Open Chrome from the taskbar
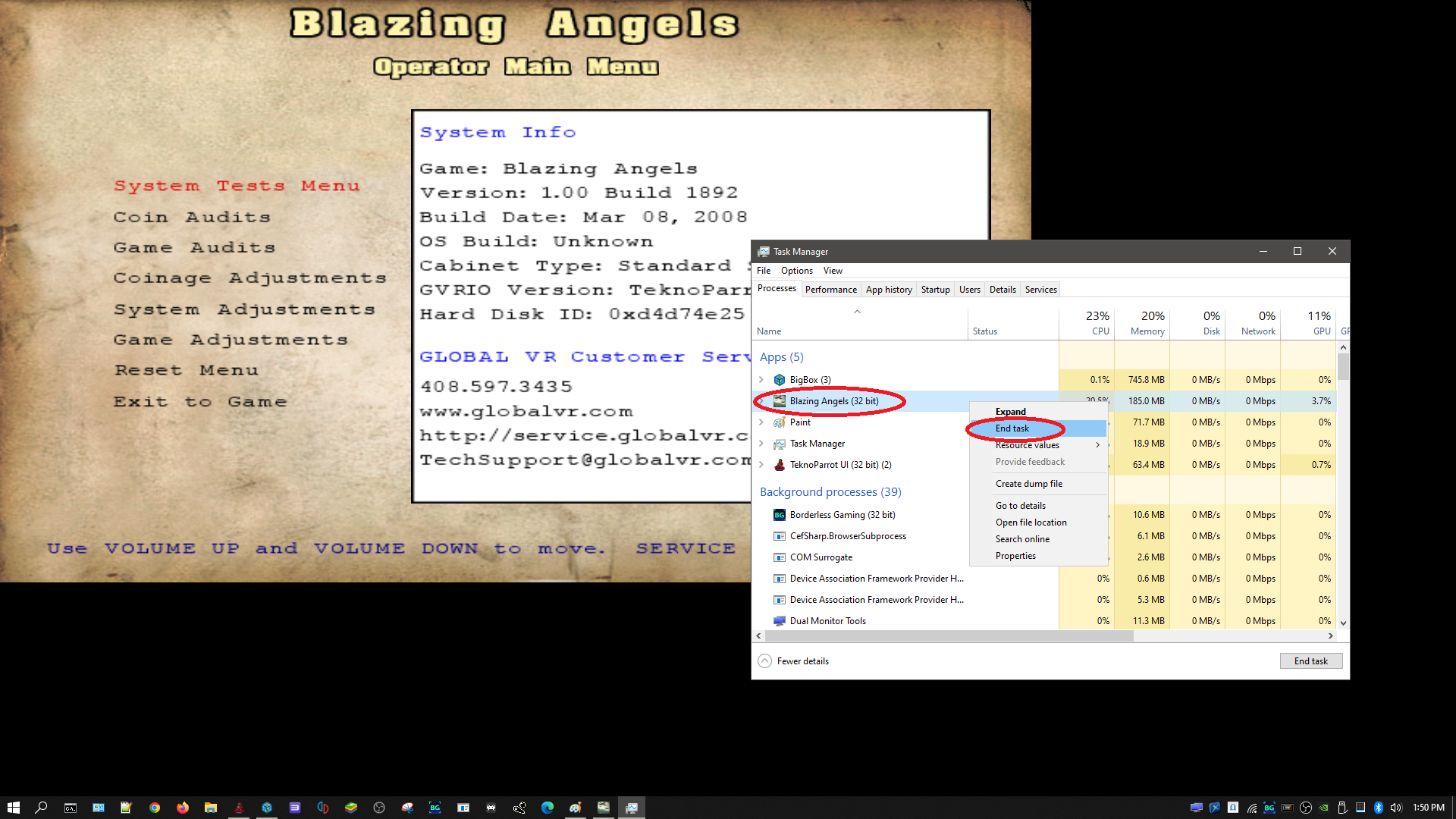This screenshot has height=819, width=1456. click(x=155, y=808)
